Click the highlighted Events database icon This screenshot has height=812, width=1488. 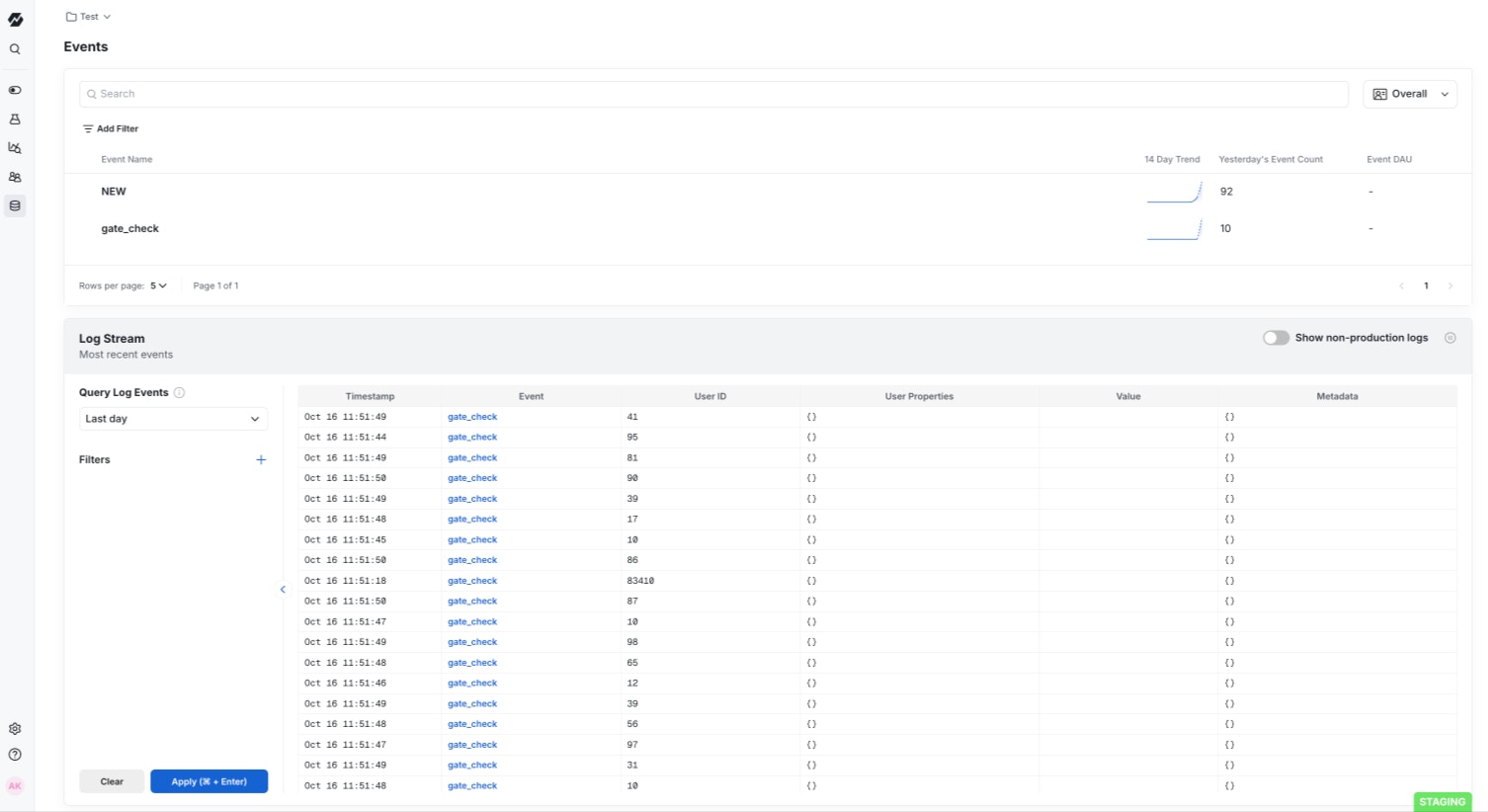click(x=15, y=205)
